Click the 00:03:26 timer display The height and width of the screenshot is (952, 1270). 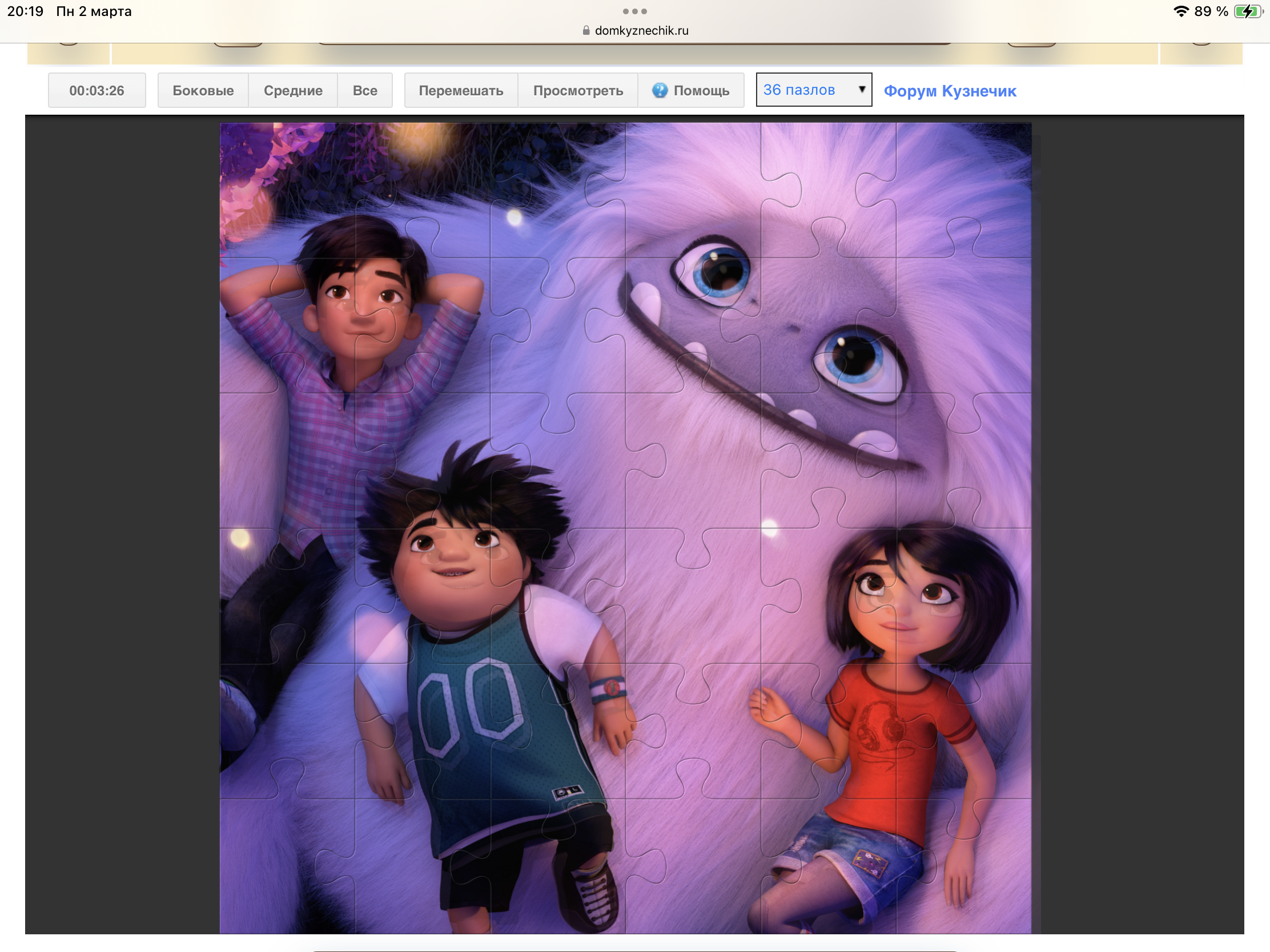[97, 90]
